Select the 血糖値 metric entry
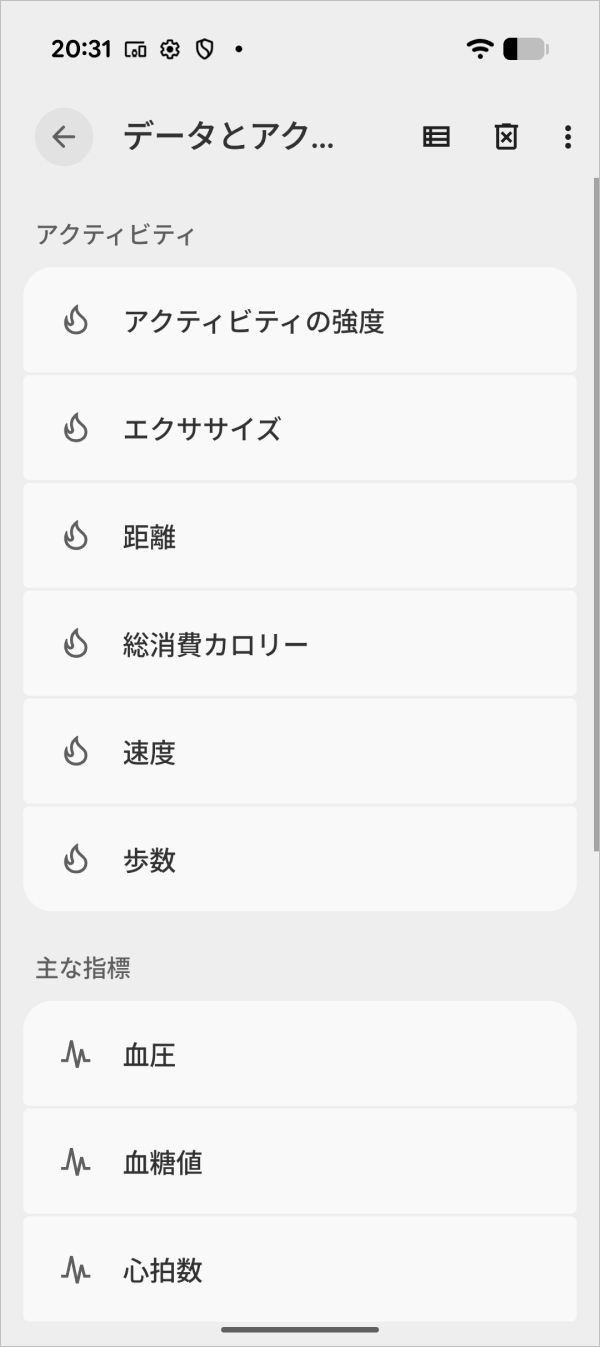Screen dimensions: 600x1347 300,1163
